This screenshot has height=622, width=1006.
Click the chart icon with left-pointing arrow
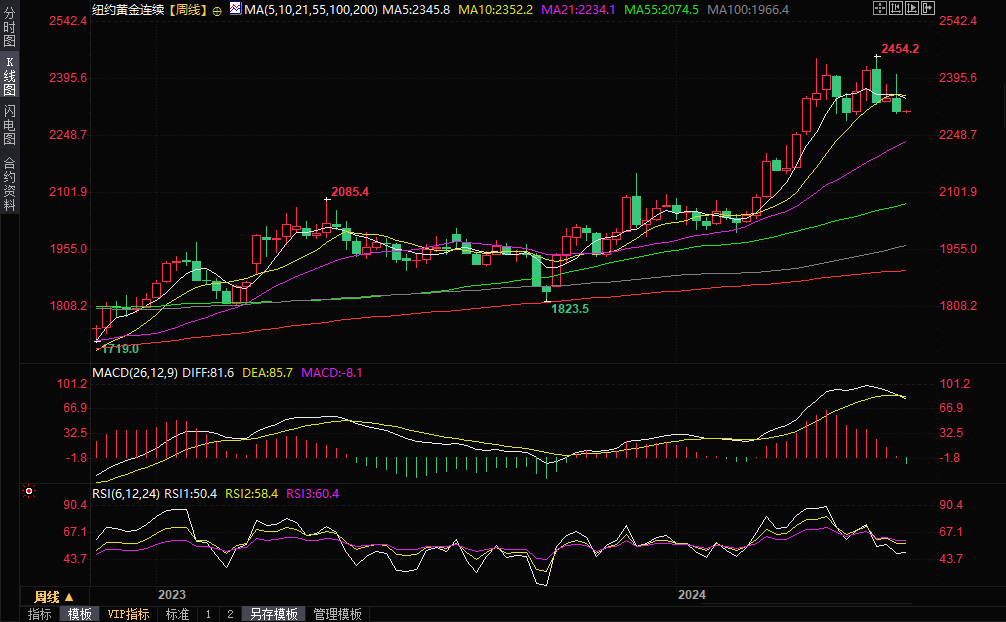coord(895,9)
